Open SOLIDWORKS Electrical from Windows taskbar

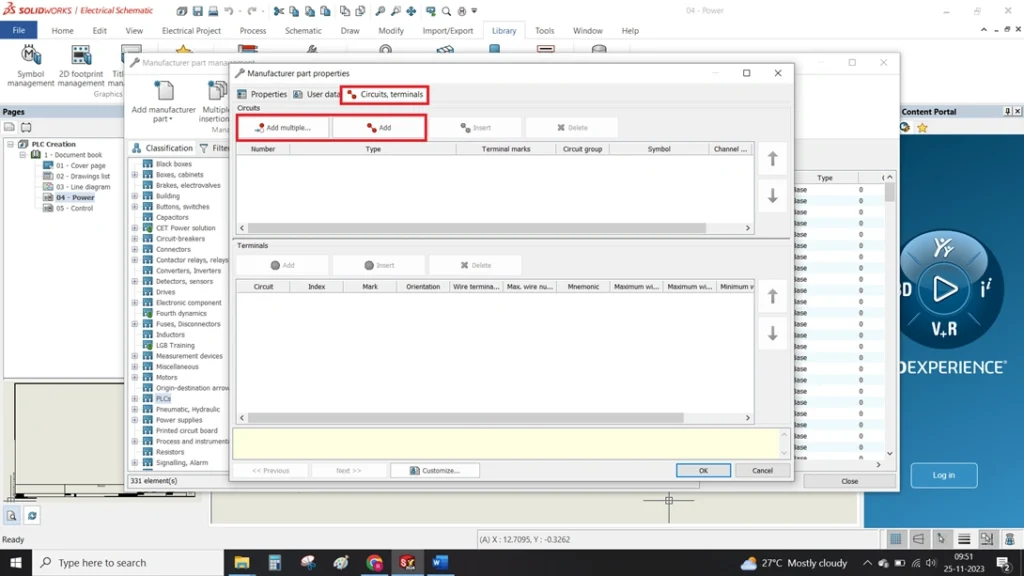pyautogui.click(x=407, y=562)
